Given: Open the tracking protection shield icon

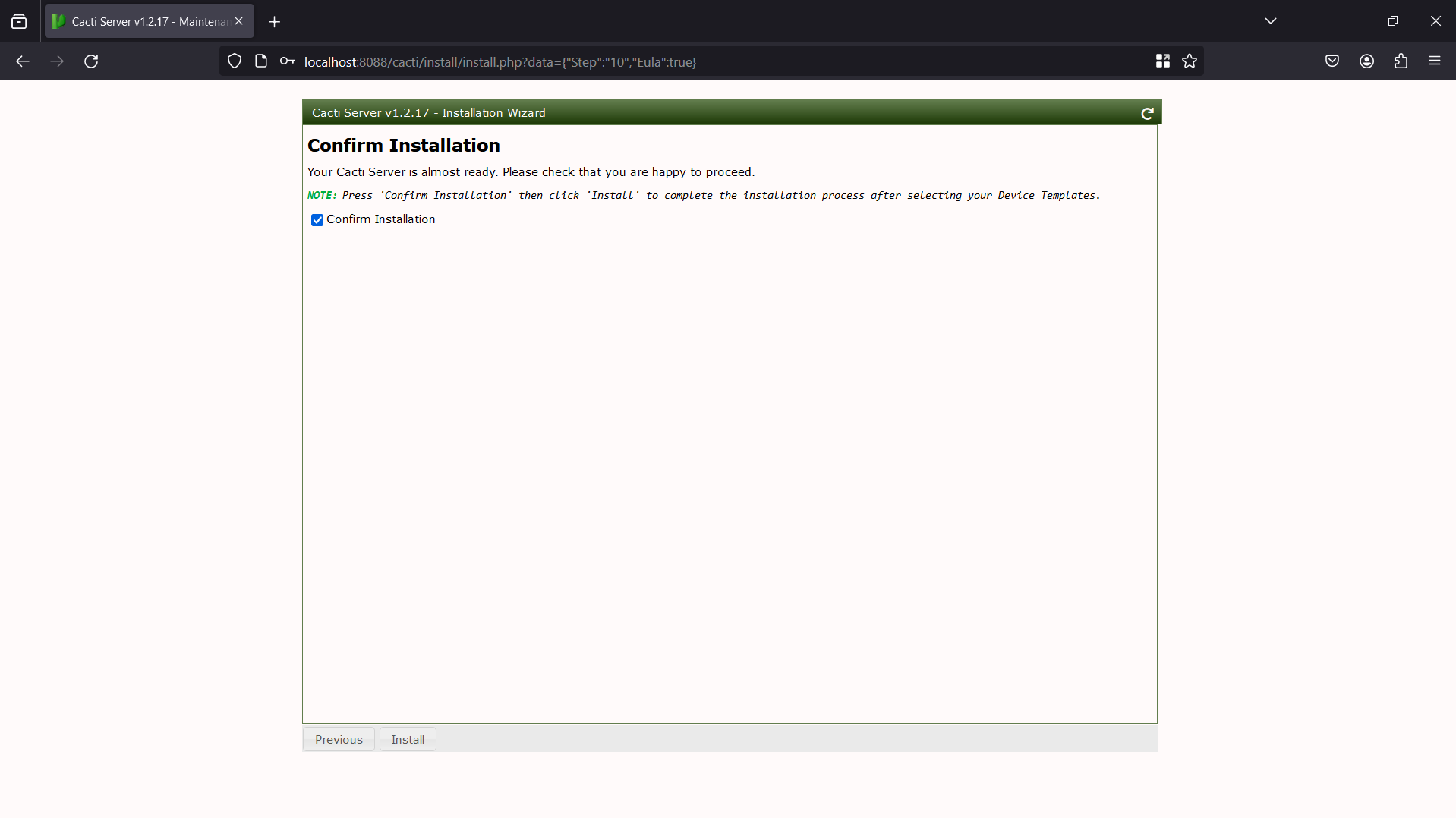Looking at the screenshot, I should click(235, 61).
